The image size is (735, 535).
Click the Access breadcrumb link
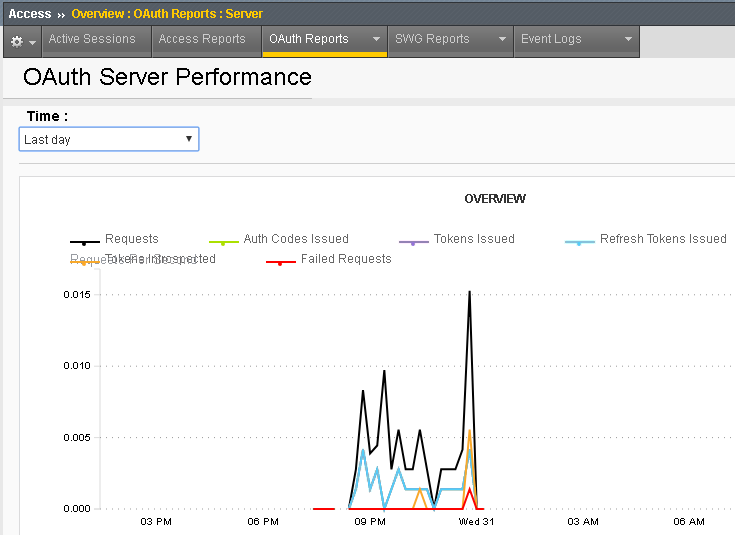(30, 14)
